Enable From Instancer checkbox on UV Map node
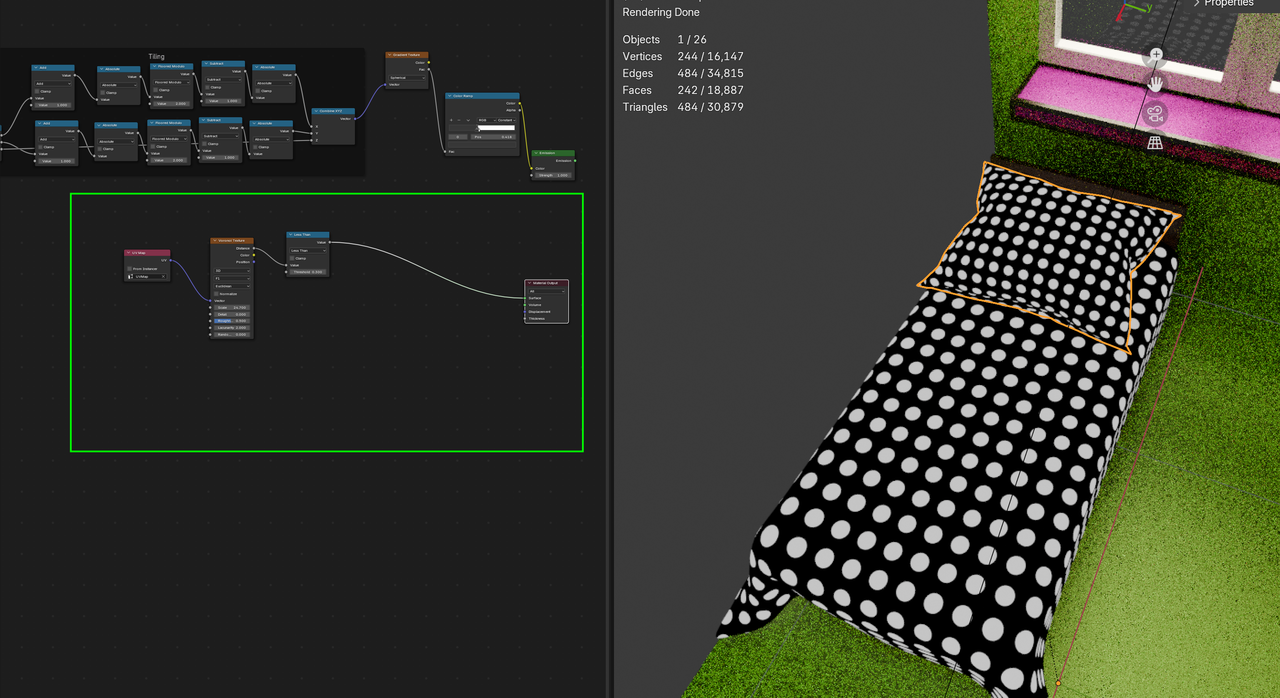 coord(129,269)
